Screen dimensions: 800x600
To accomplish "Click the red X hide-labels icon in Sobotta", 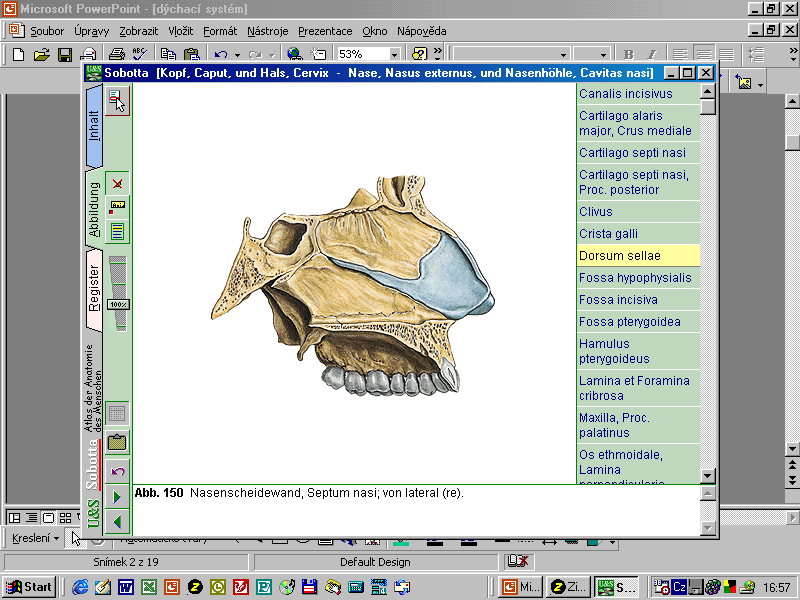I will point(117,184).
